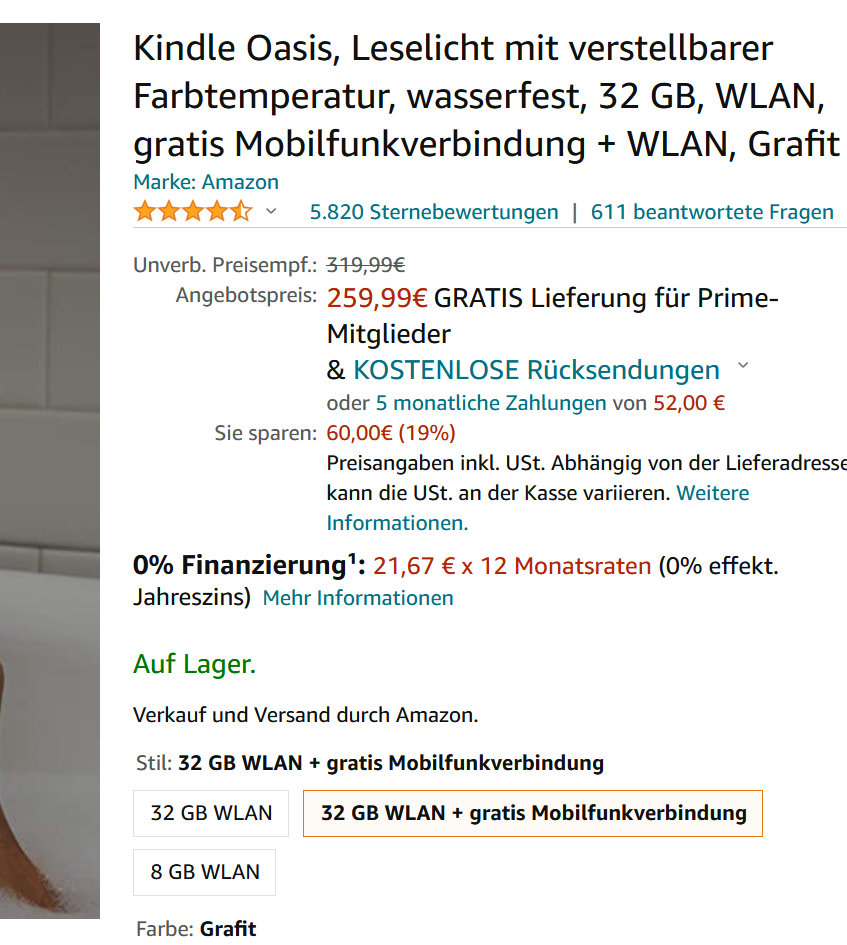Viewport: 847px width, 945px height.
Task: Click the star rating icons
Action: [193, 212]
